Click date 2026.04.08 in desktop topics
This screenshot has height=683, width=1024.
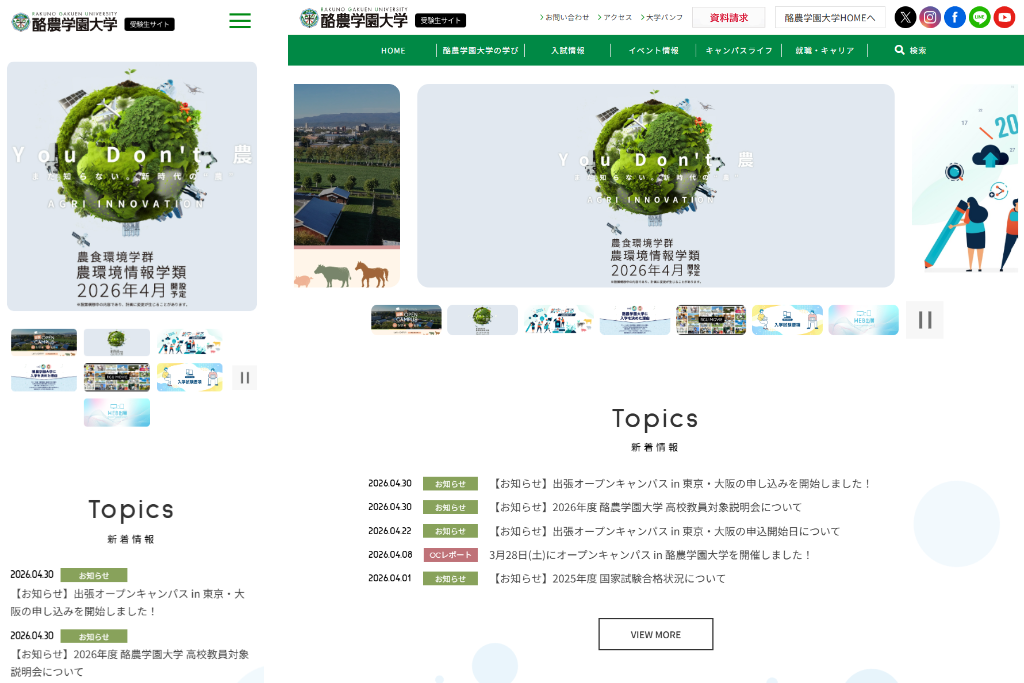tap(390, 555)
